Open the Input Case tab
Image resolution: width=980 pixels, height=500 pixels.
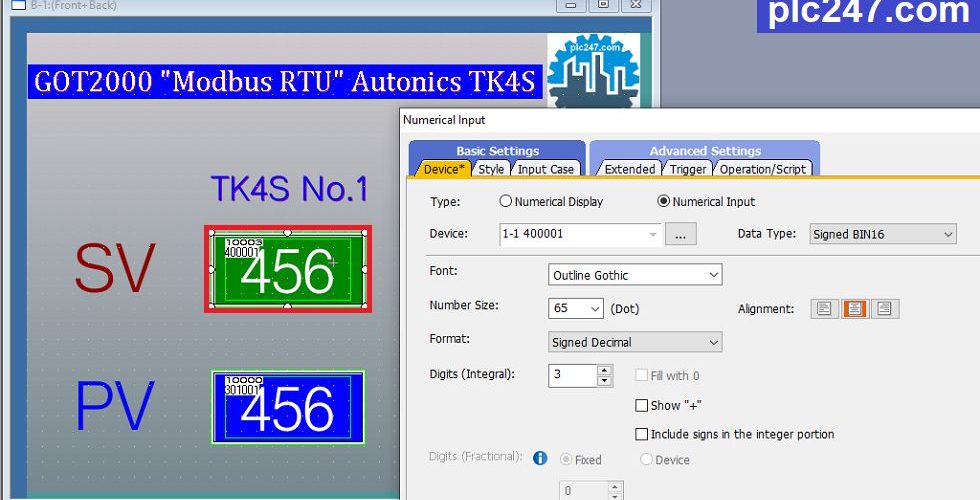tap(546, 169)
